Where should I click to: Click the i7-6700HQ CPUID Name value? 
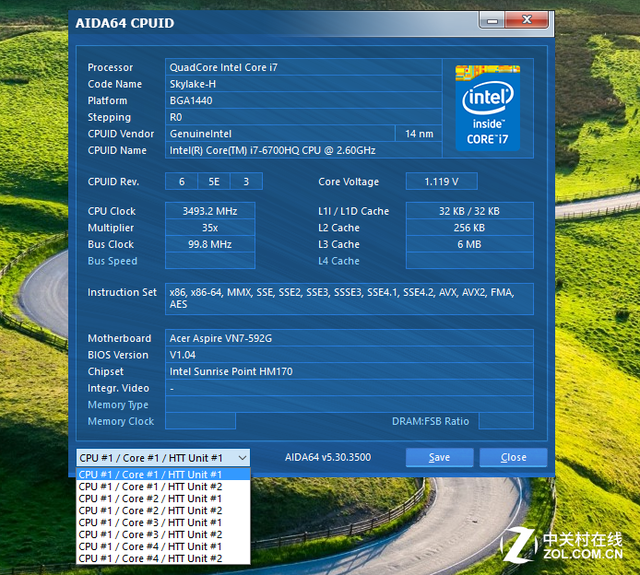pyautogui.click(x=304, y=150)
